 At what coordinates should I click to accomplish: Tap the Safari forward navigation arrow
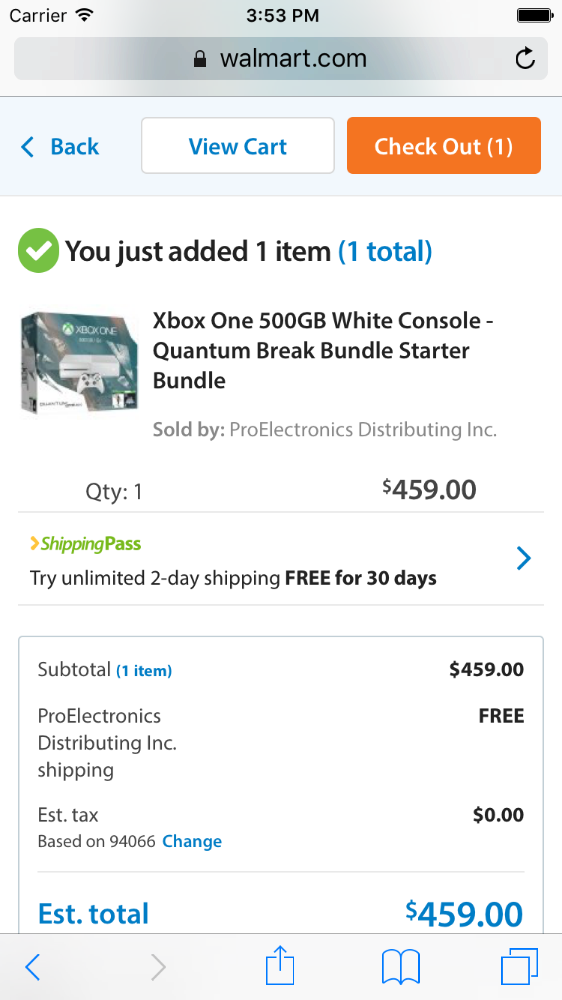pyautogui.click(x=158, y=967)
